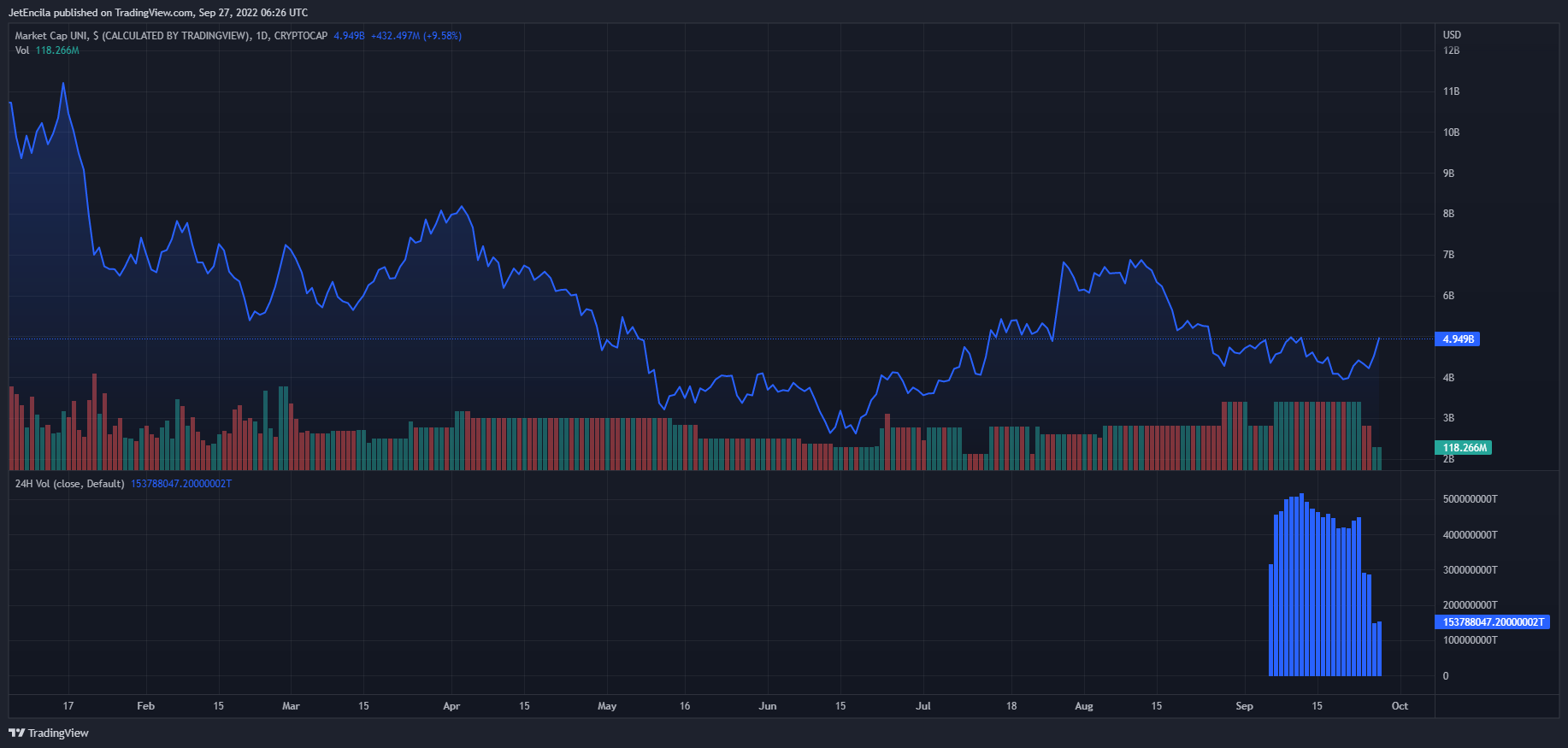Click the 6B price axis label
1568x748 pixels.
[x=1448, y=296]
